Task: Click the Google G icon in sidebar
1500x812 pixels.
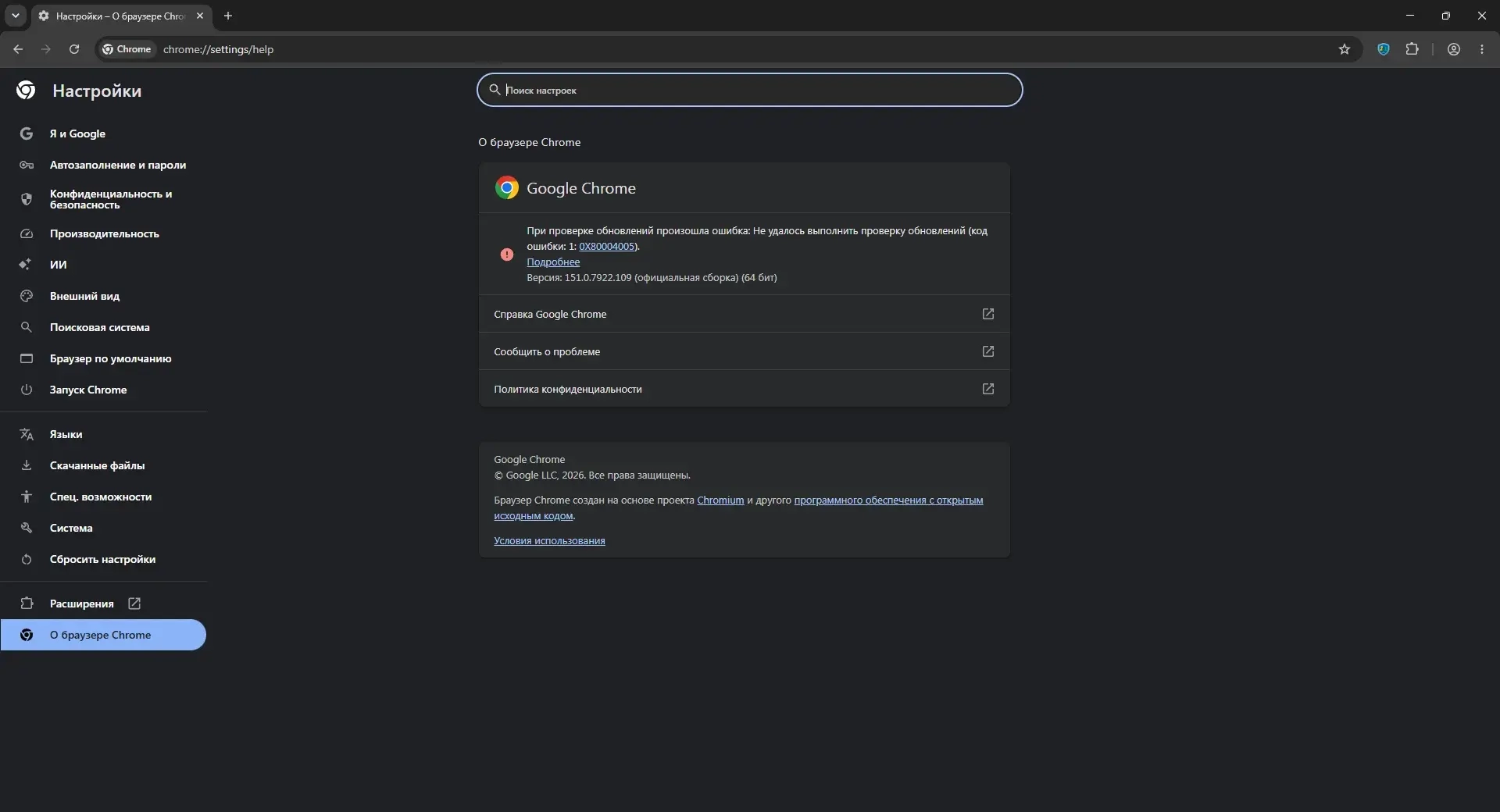Action: click(27, 134)
